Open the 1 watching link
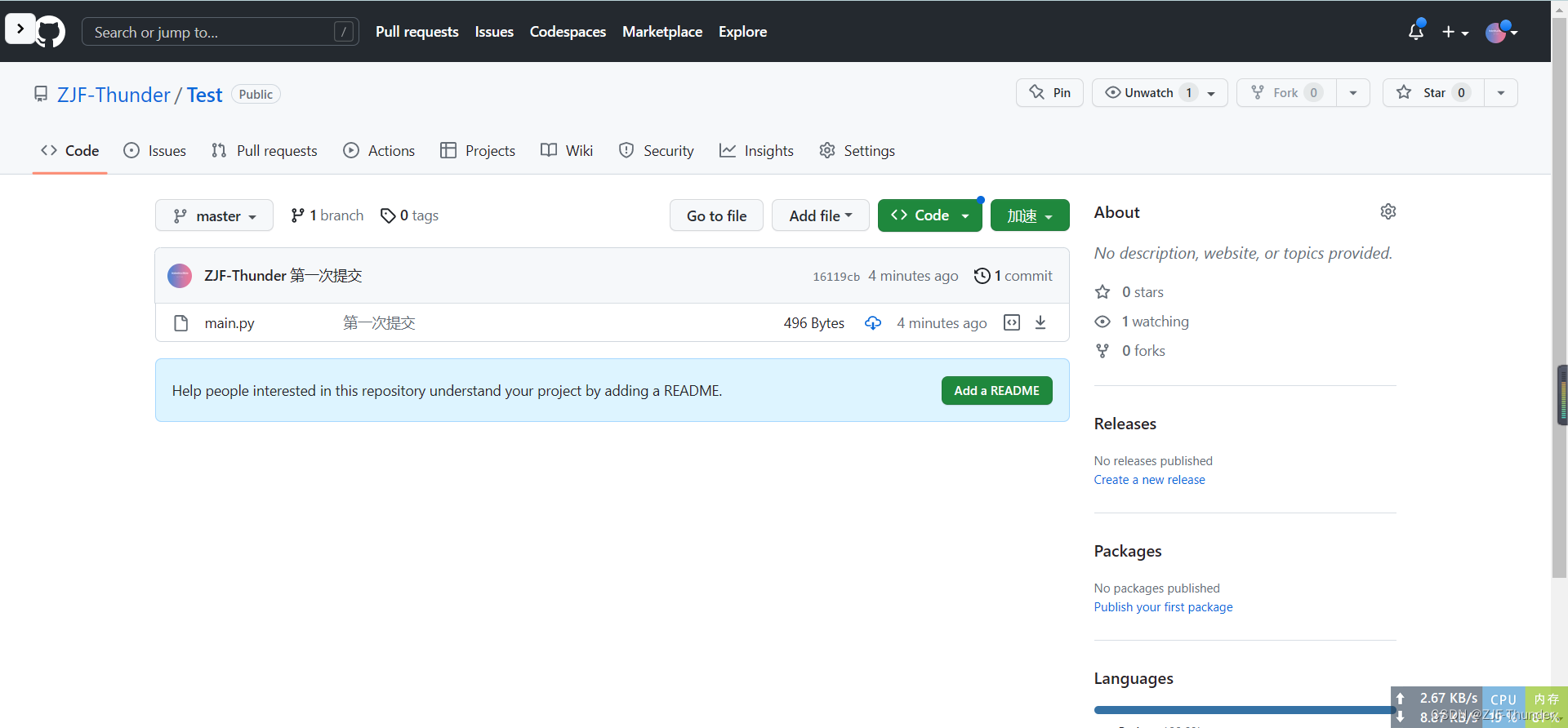Screen dimensions: 1568x728 point(1142,322)
